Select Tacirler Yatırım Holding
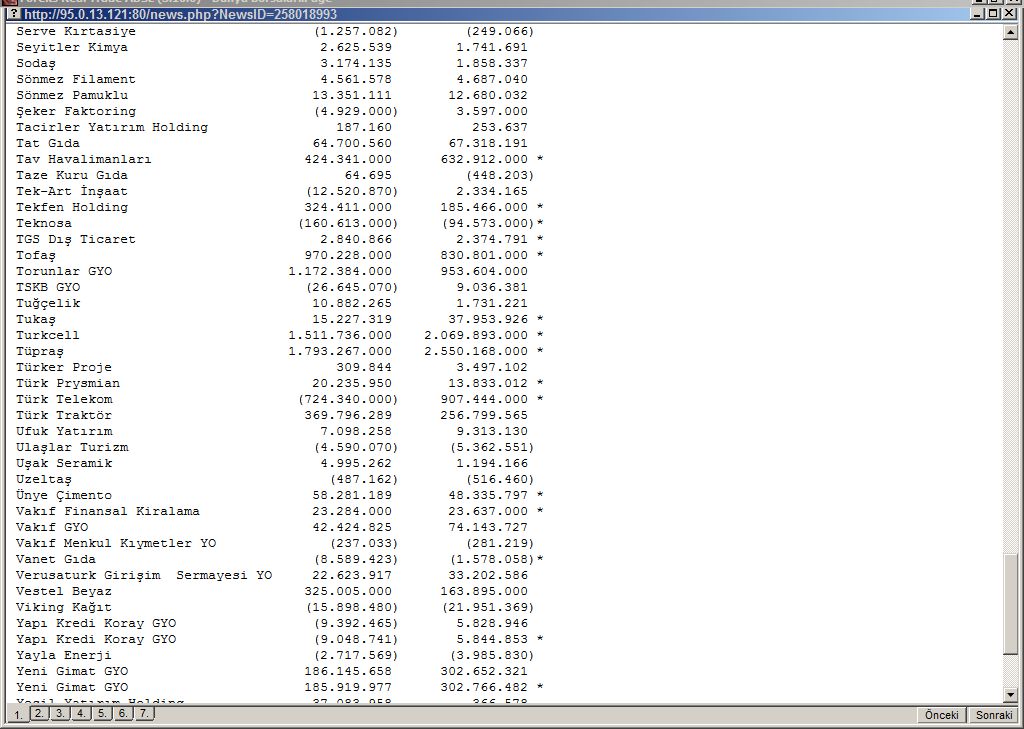 click(112, 127)
